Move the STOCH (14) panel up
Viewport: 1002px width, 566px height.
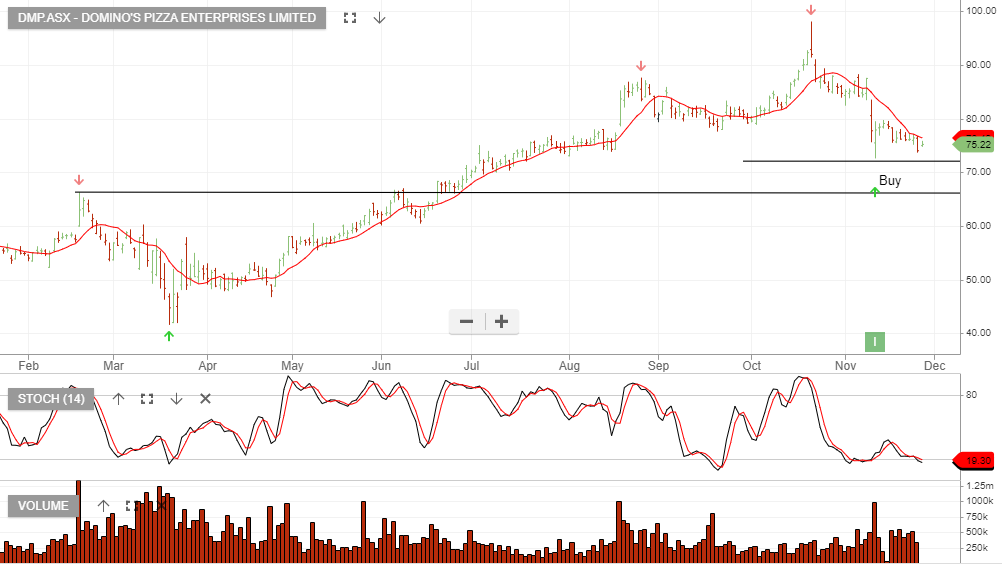point(118,399)
